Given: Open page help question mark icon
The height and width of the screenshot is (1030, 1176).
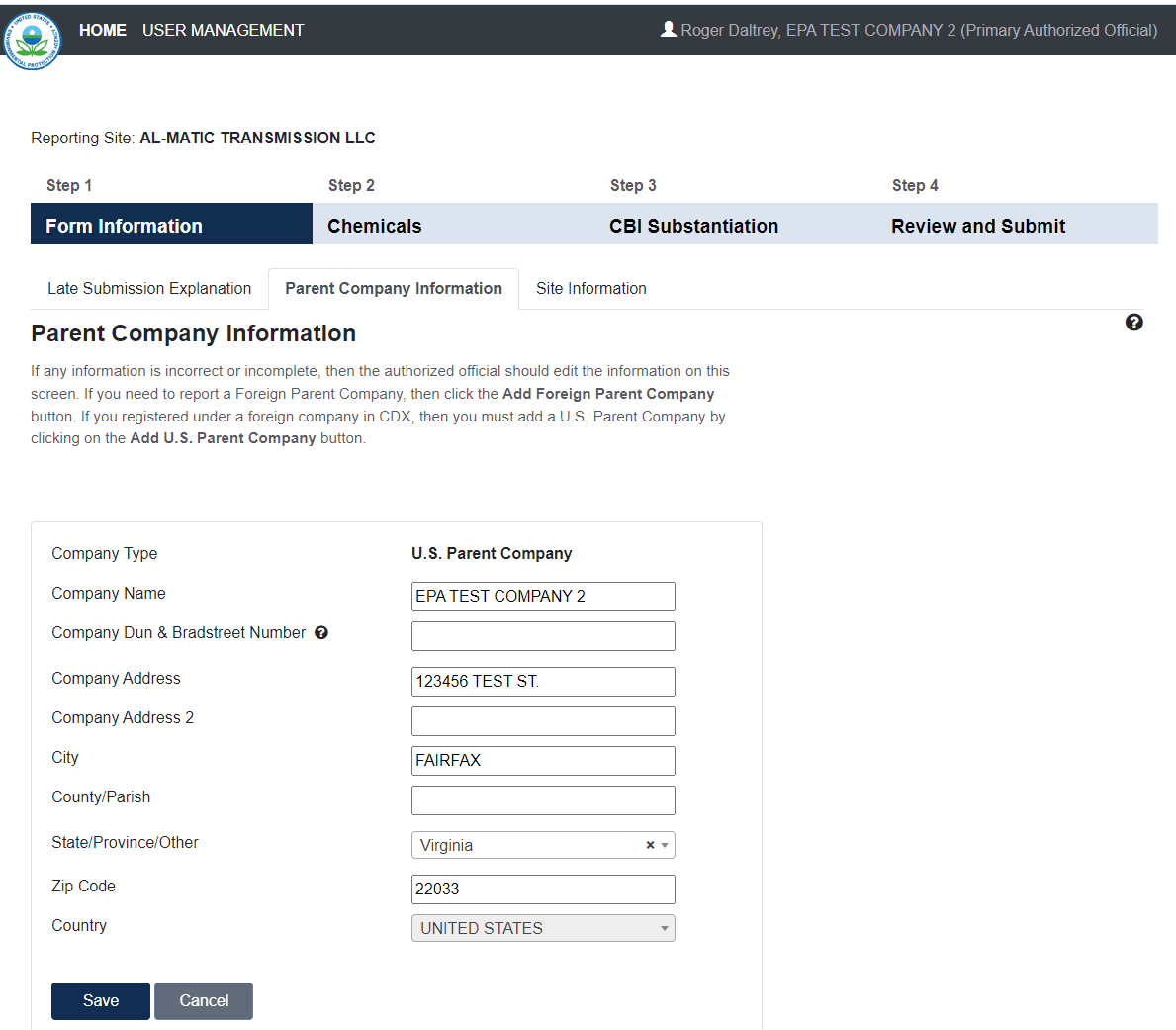Looking at the screenshot, I should (x=1133, y=323).
